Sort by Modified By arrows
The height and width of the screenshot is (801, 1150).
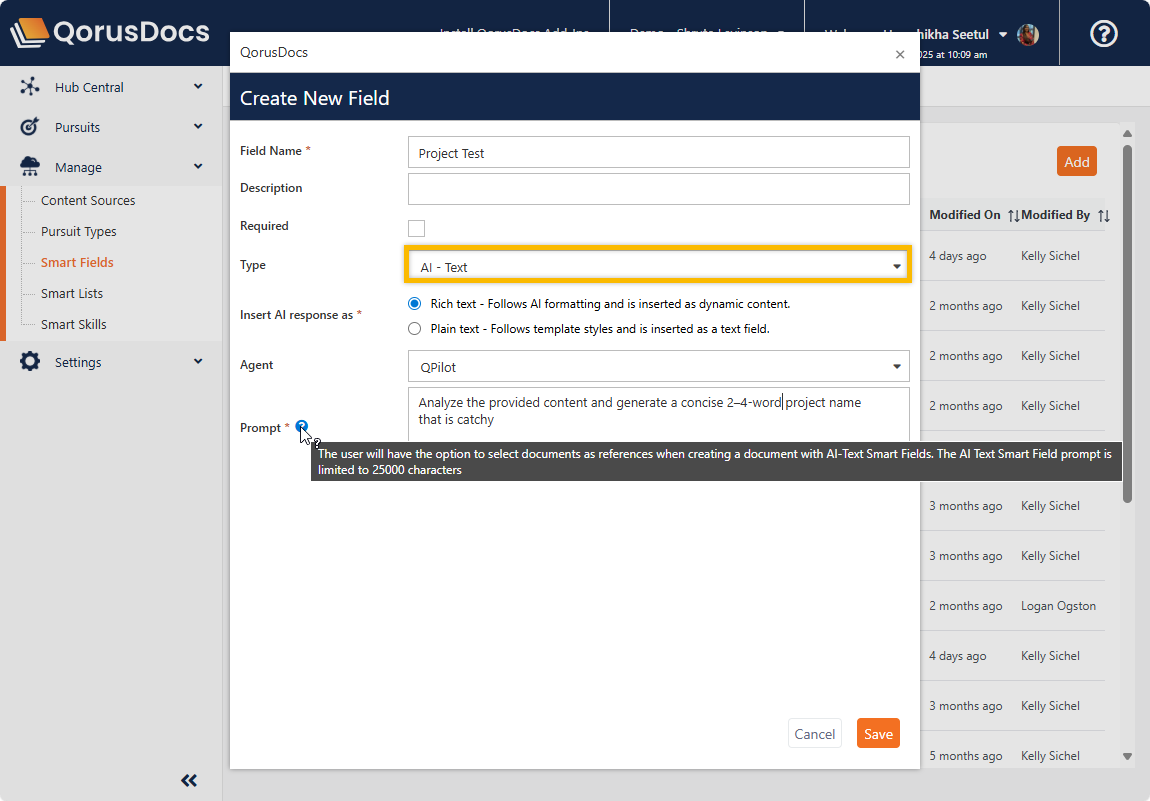tap(1104, 215)
